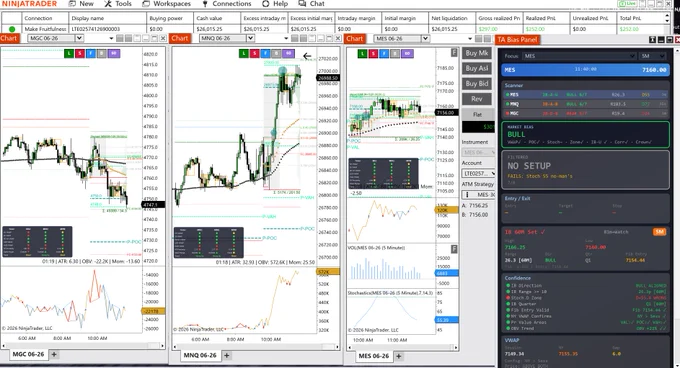Add new tab next to MES 06-26

pyautogui.click(x=399, y=356)
